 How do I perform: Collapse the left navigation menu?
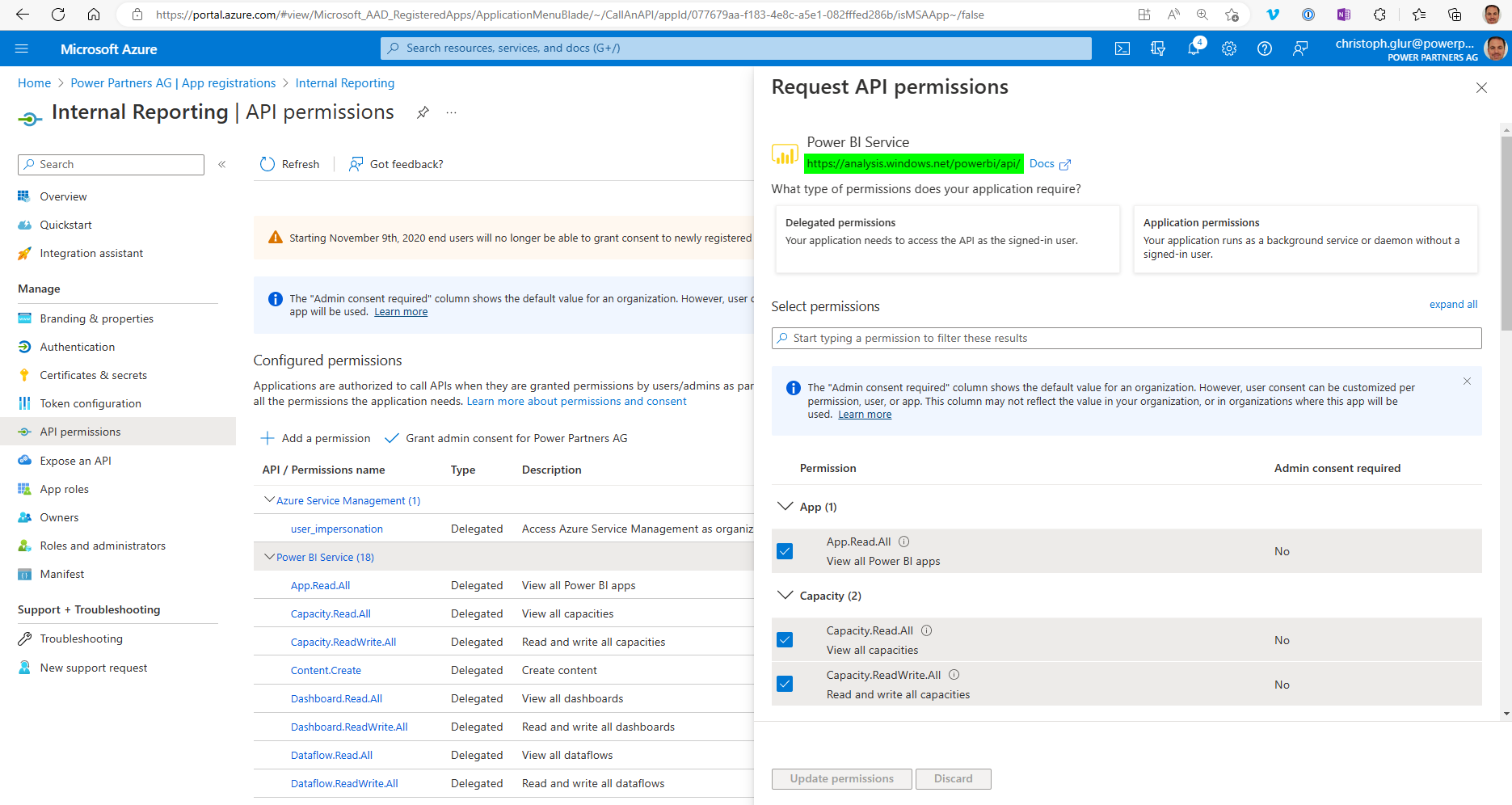pos(221,164)
